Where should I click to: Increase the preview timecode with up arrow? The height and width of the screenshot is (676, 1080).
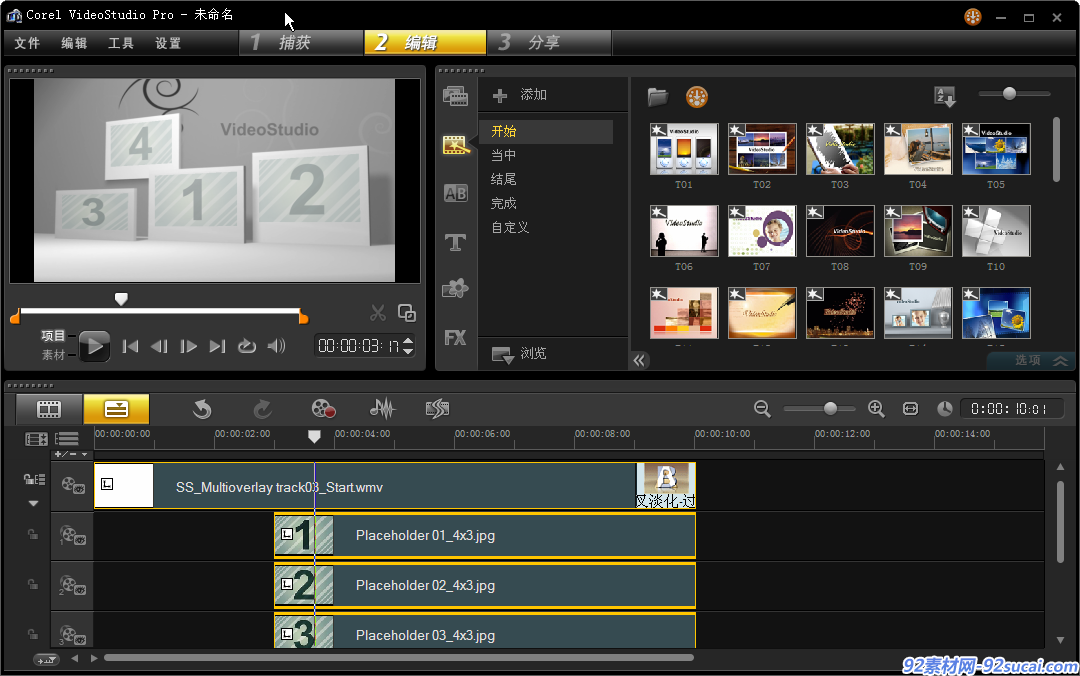pos(408,340)
